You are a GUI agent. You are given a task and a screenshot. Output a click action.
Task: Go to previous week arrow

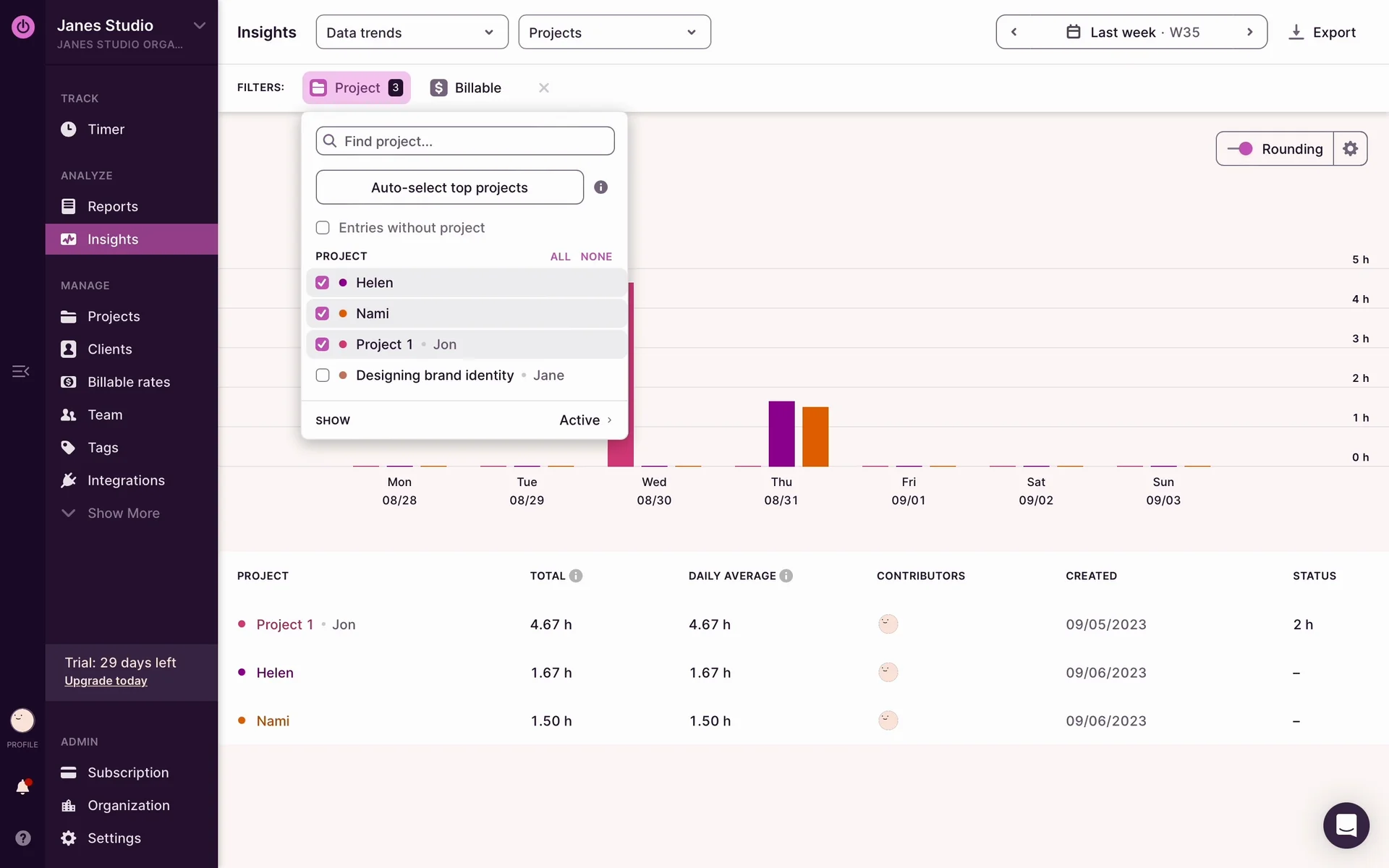click(1014, 32)
